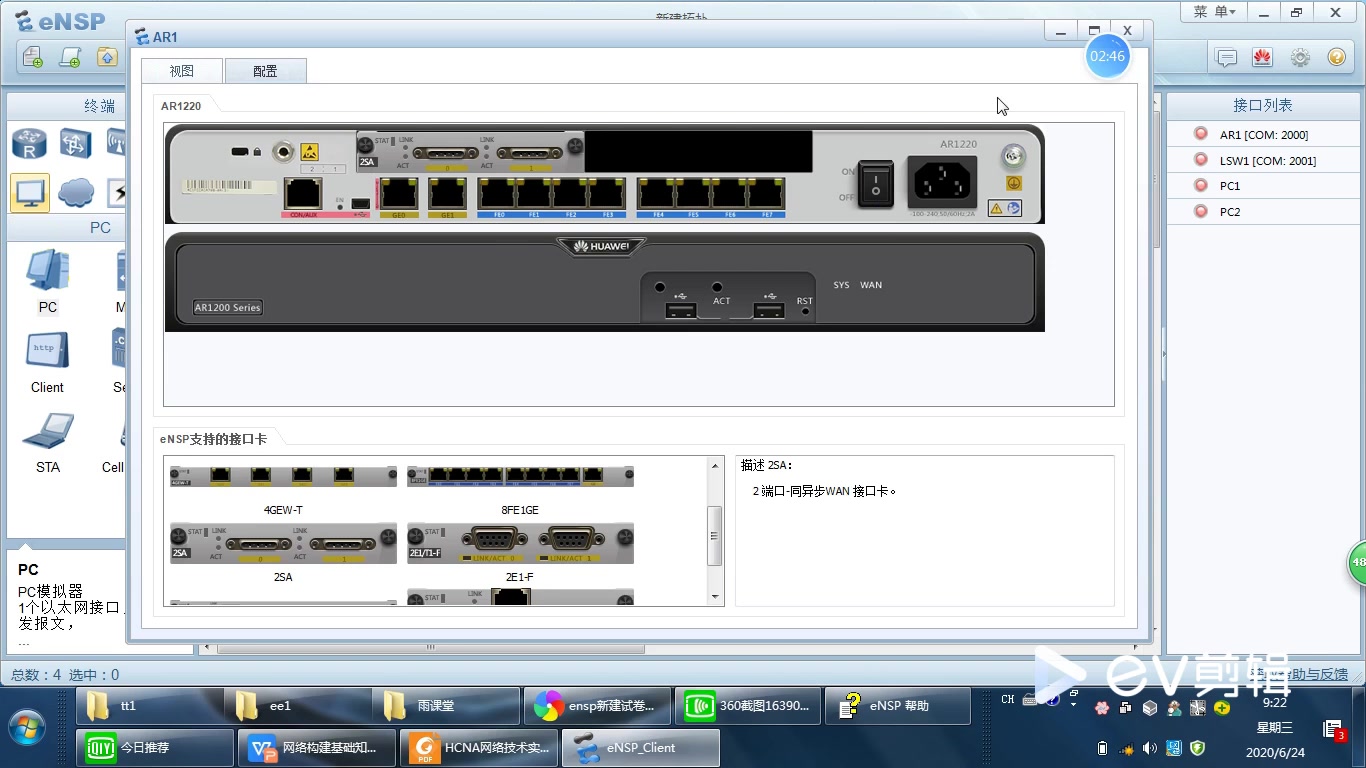This screenshot has width=1366, height=768.
Task: Pick the STA laptop device icon
Action: (47, 431)
